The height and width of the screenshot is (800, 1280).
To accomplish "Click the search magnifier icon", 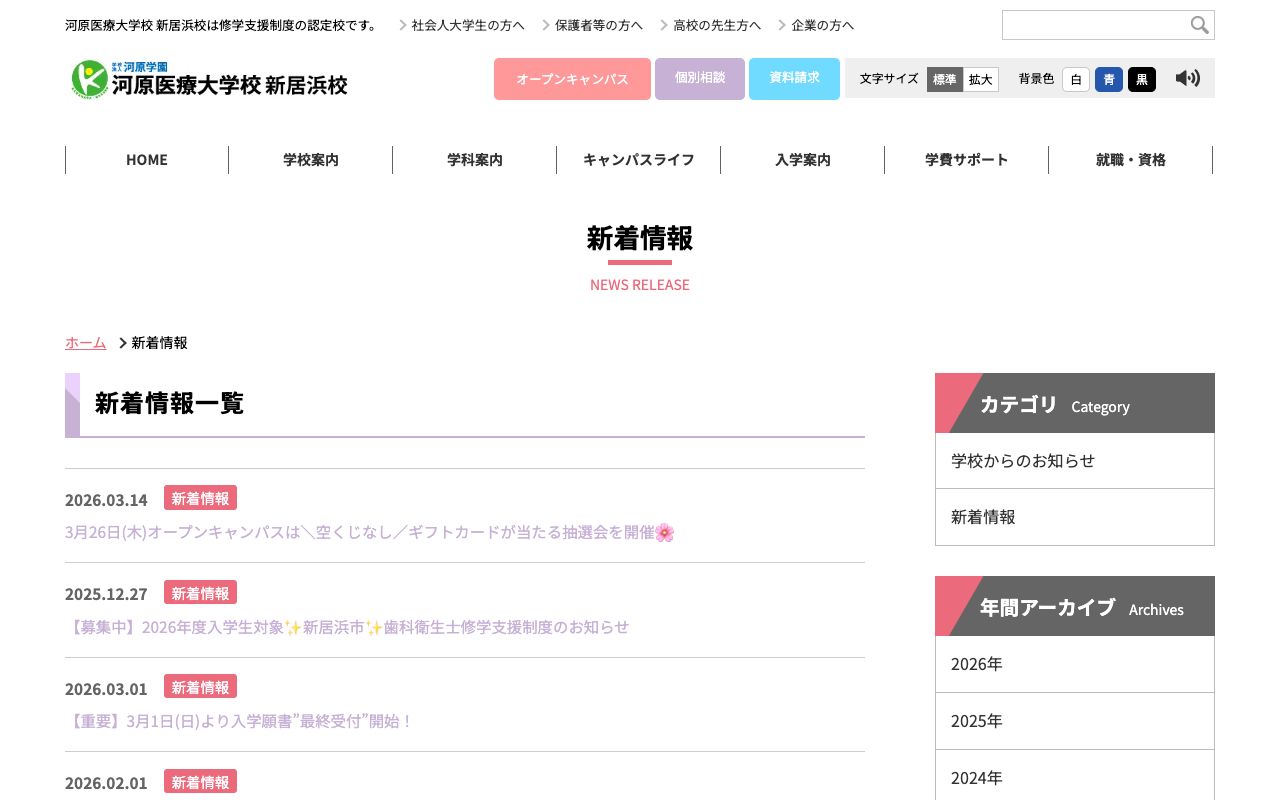I will [1199, 25].
